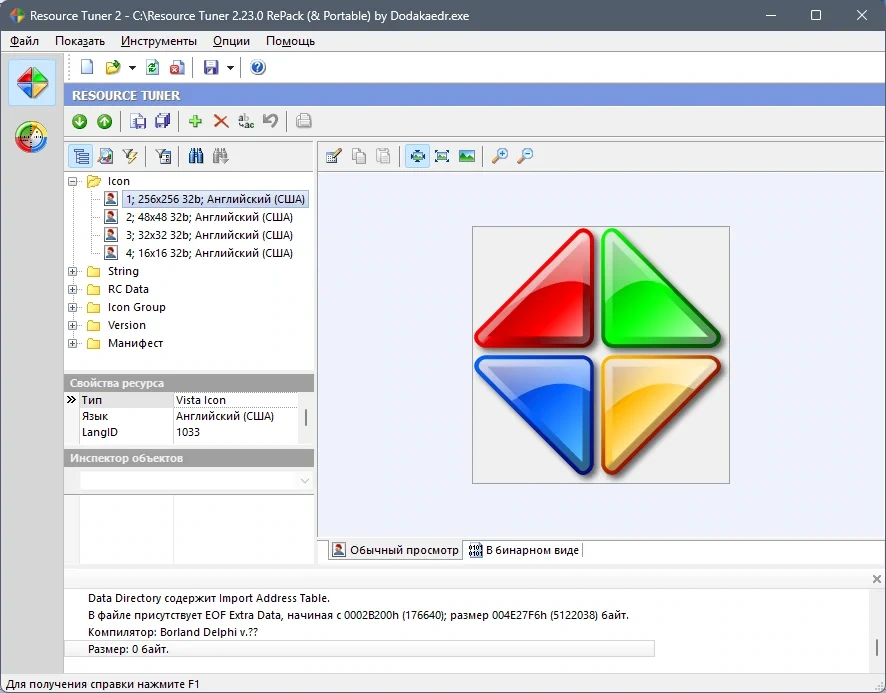Click the red X delete resource icon
886x693 pixels.
[221, 121]
